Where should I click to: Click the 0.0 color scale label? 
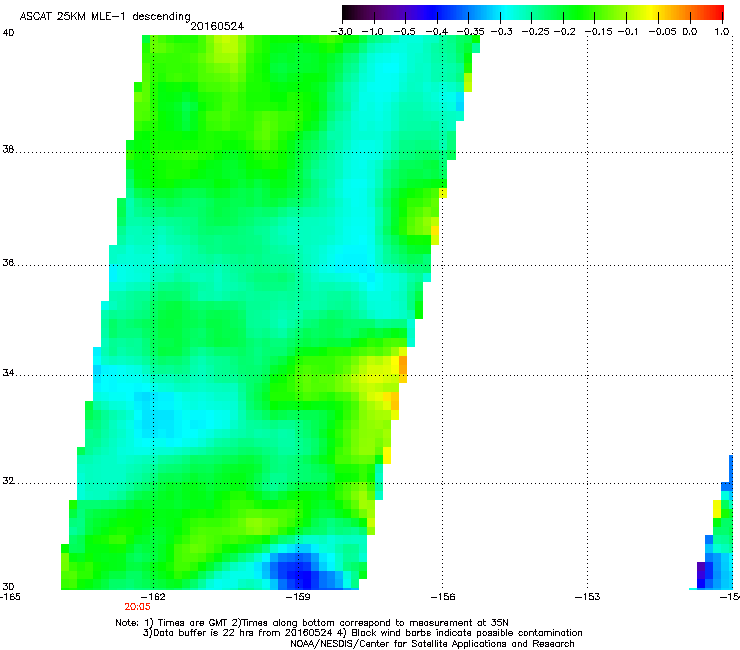690,32
